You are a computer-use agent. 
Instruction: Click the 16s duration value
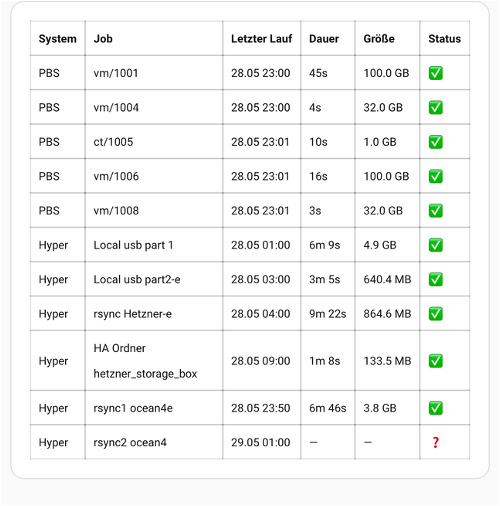[x=318, y=176]
